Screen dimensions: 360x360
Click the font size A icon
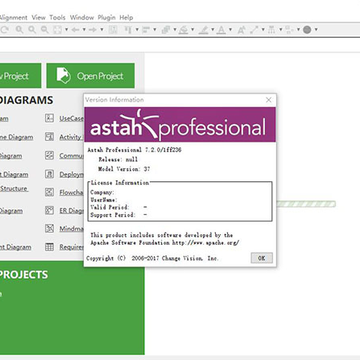(241, 30)
